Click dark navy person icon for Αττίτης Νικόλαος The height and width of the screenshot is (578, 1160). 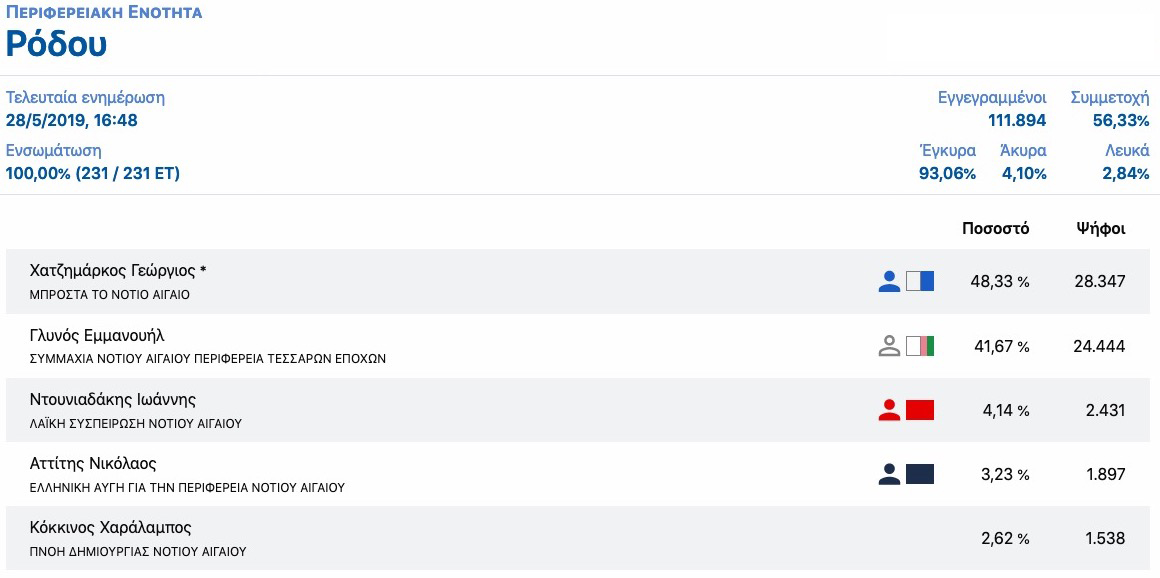click(x=889, y=474)
